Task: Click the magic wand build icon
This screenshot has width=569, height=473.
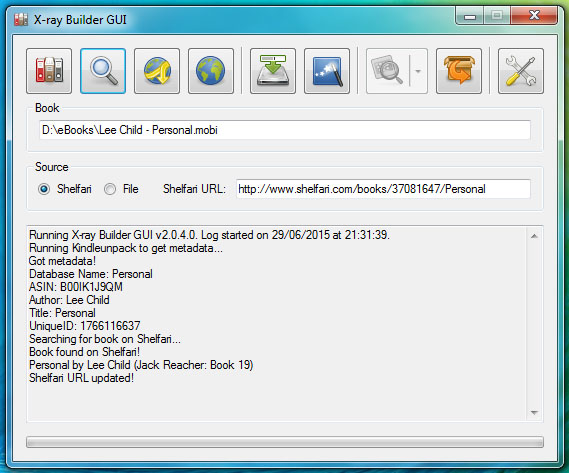Action: pos(327,71)
